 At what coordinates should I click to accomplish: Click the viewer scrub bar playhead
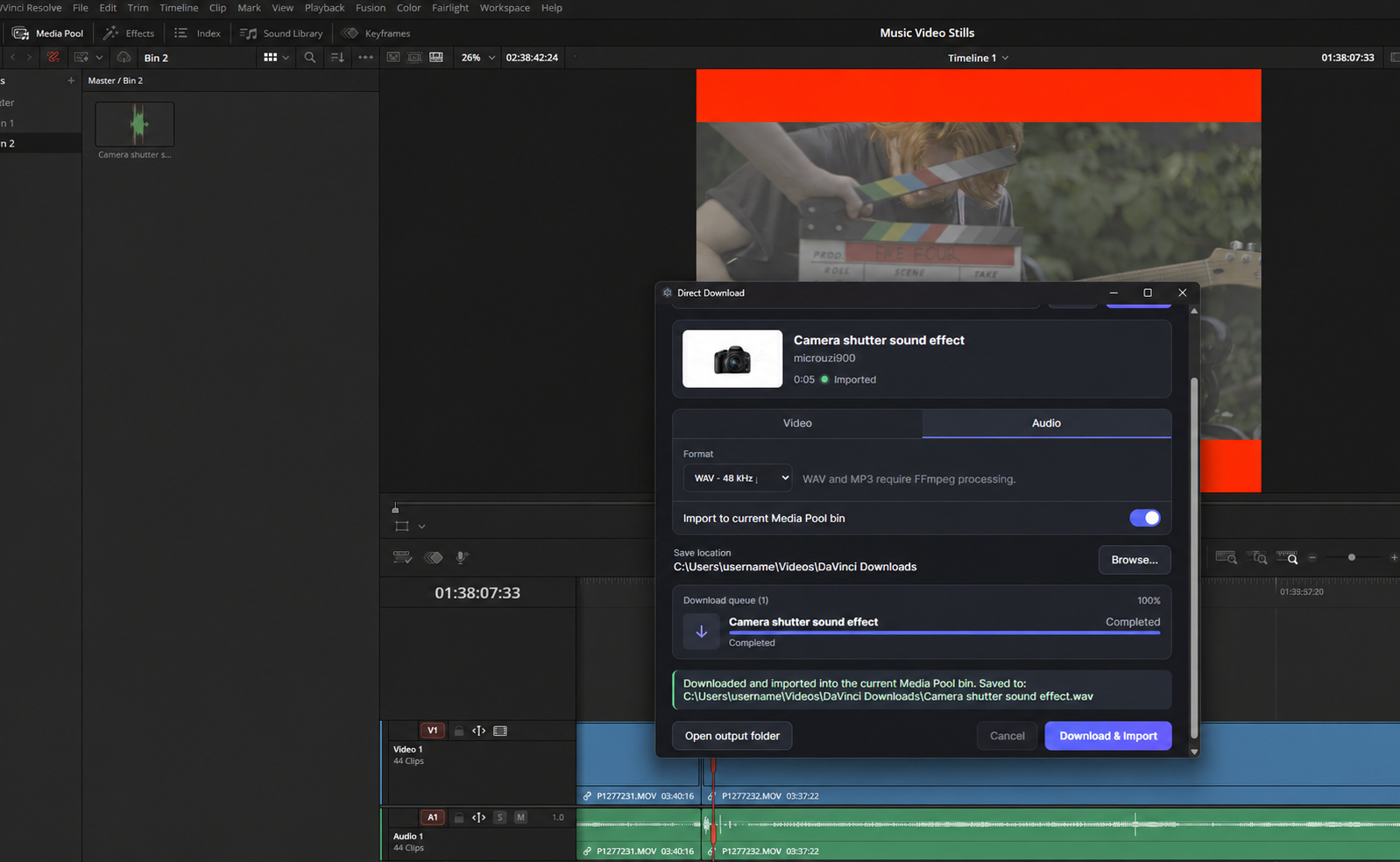[395, 508]
